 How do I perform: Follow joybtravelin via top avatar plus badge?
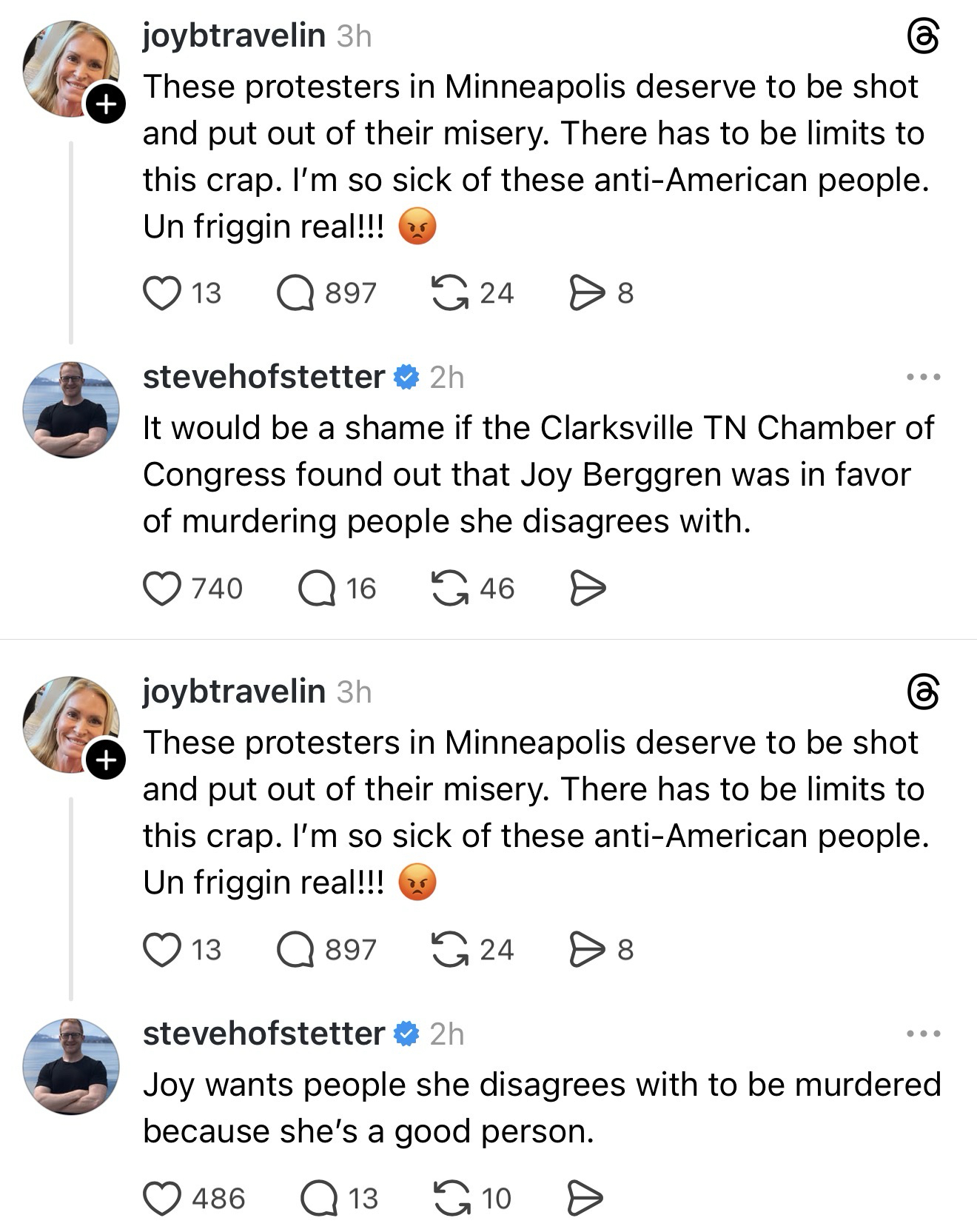click(x=107, y=104)
